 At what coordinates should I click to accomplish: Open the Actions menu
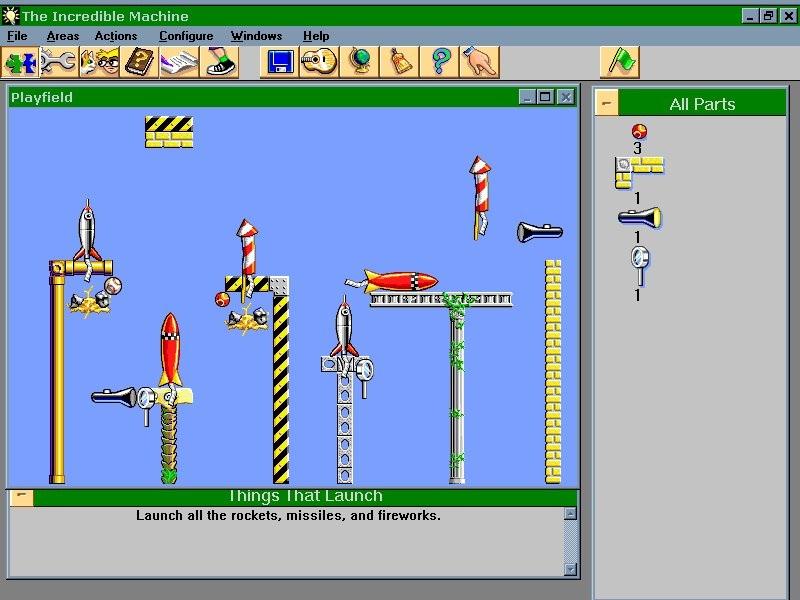(x=116, y=36)
